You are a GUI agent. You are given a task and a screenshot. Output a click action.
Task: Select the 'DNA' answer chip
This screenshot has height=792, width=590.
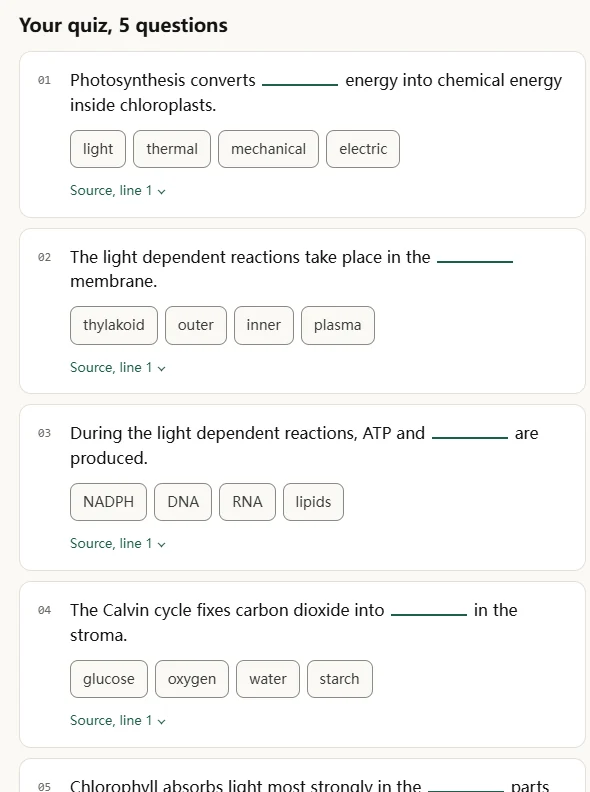[x=183, y=502]
